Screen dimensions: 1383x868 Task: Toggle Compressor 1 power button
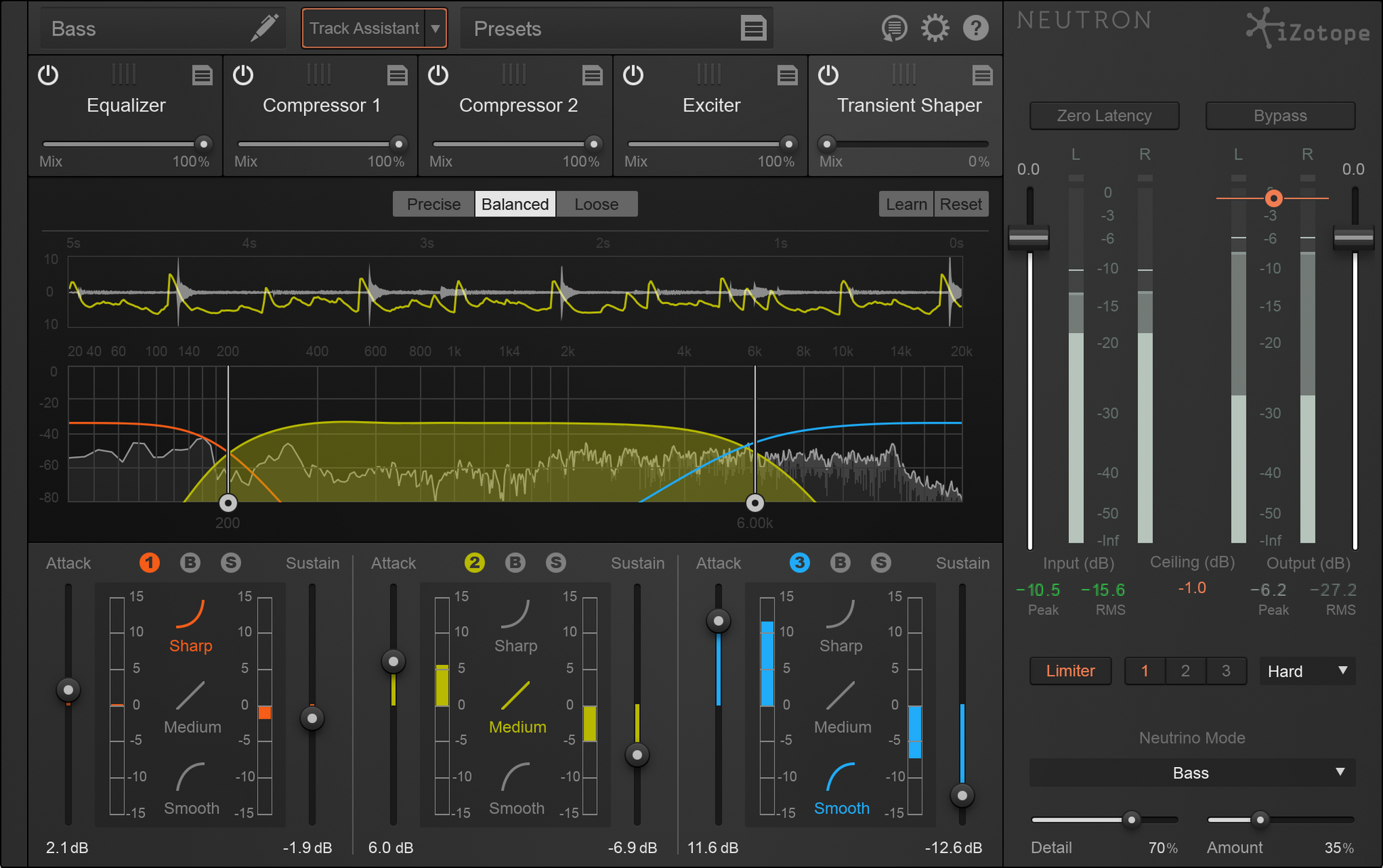[x=243, y=75]
